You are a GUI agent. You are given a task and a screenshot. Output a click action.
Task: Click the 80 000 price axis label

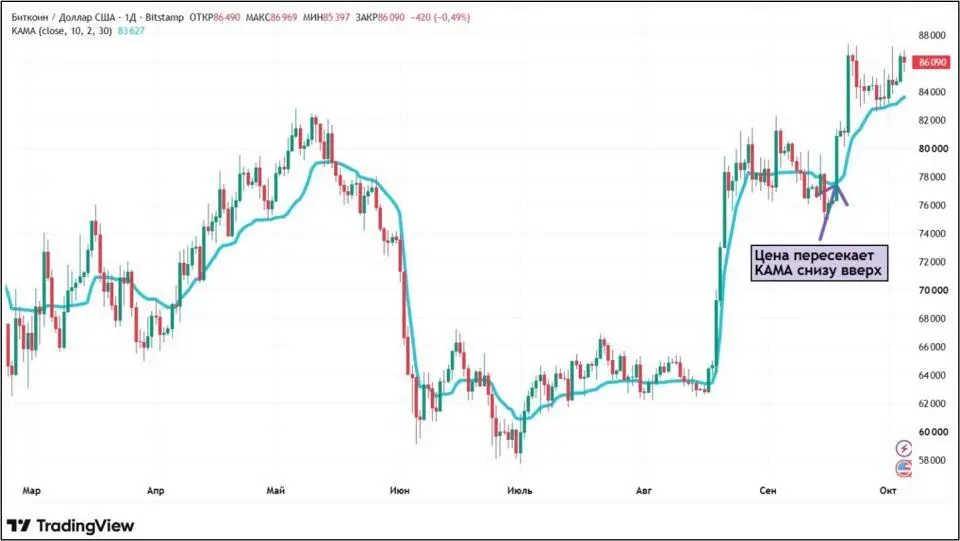click(932, 148)
